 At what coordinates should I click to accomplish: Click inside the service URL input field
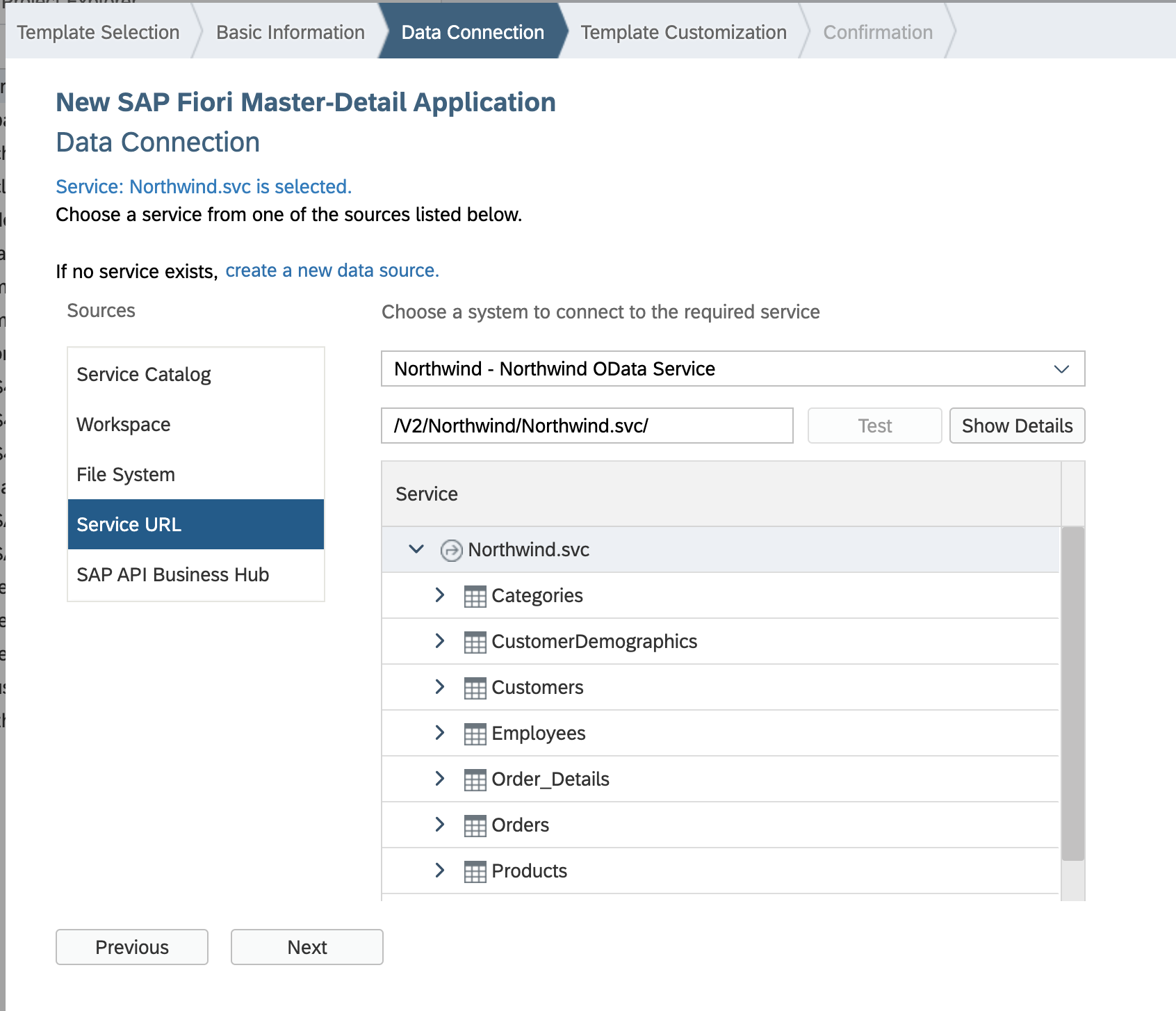(x=587, y=426)
